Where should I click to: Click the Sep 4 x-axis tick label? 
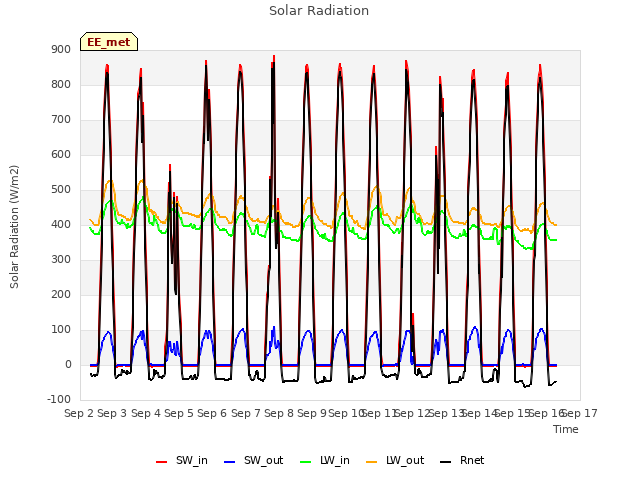(x=146, y=413)
